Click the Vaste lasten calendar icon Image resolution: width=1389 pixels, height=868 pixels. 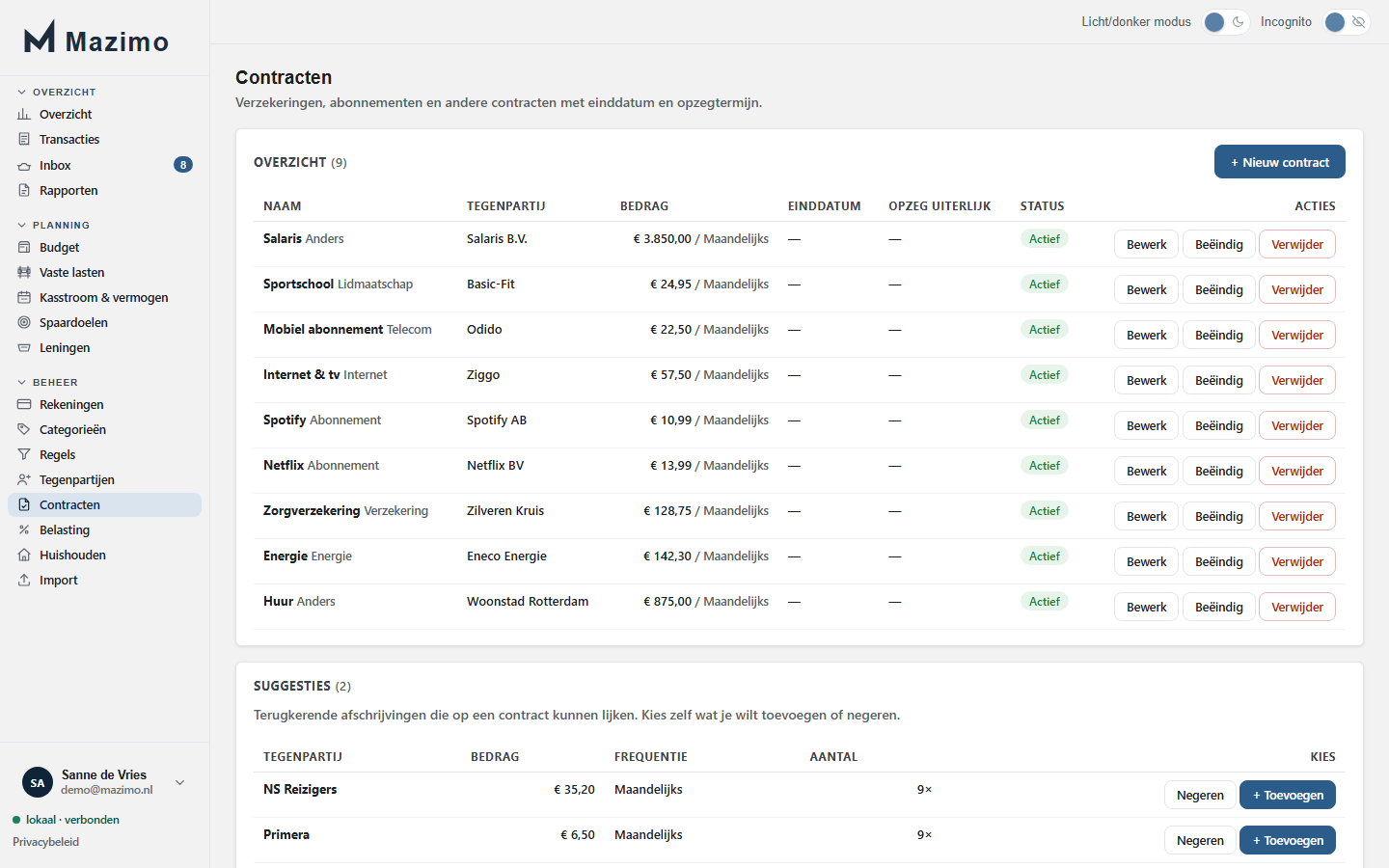24,272
